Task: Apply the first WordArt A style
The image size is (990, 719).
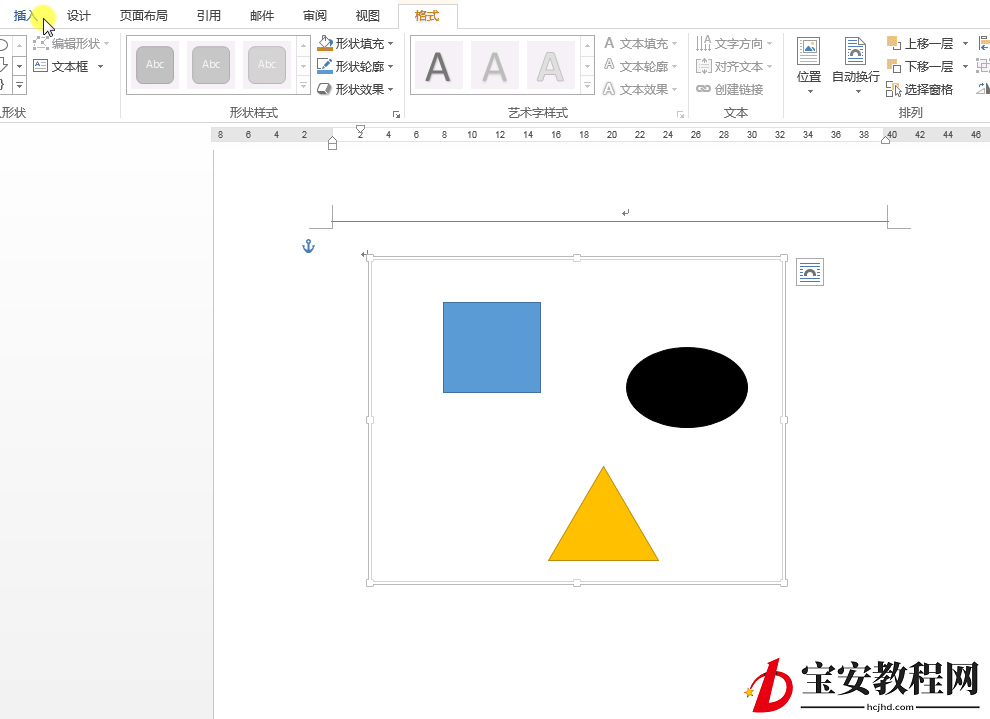Action: [438, 66]
